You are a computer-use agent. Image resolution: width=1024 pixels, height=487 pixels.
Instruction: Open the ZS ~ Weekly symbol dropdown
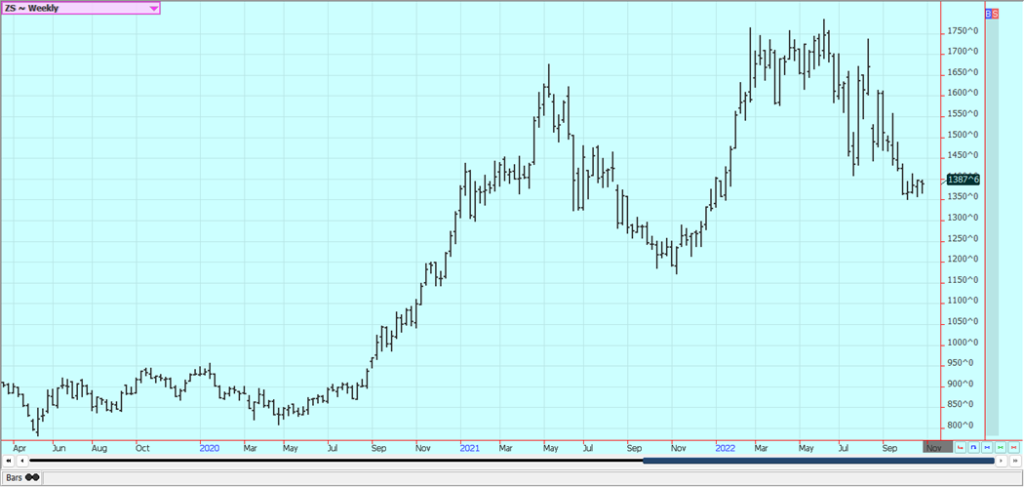click(81, 8)
